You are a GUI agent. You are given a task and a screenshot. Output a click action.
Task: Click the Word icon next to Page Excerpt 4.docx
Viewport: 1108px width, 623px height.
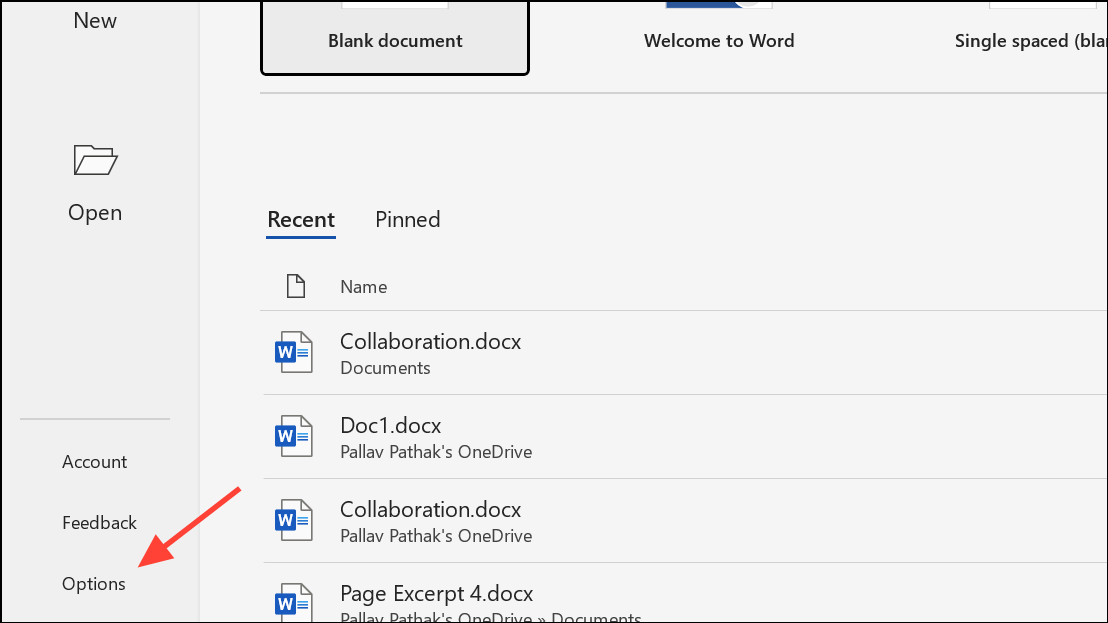[293, 601]
